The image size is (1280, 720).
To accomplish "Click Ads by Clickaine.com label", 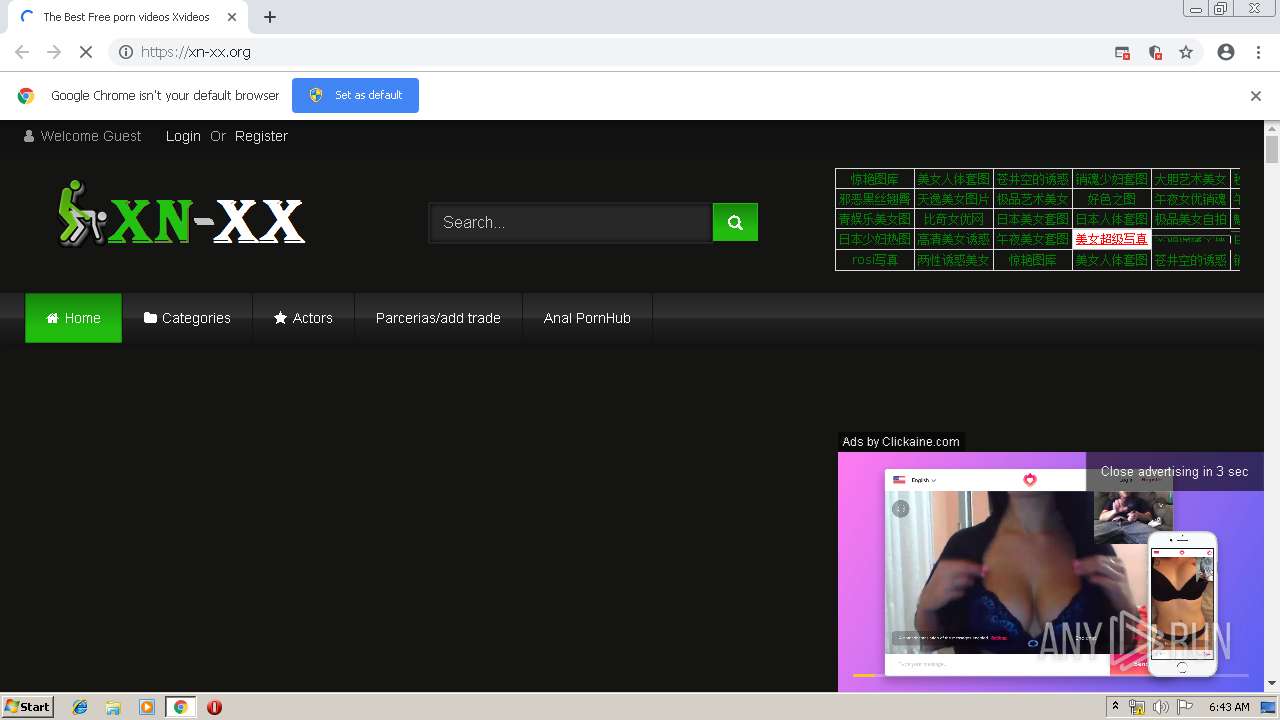I will tap(901, 441).
